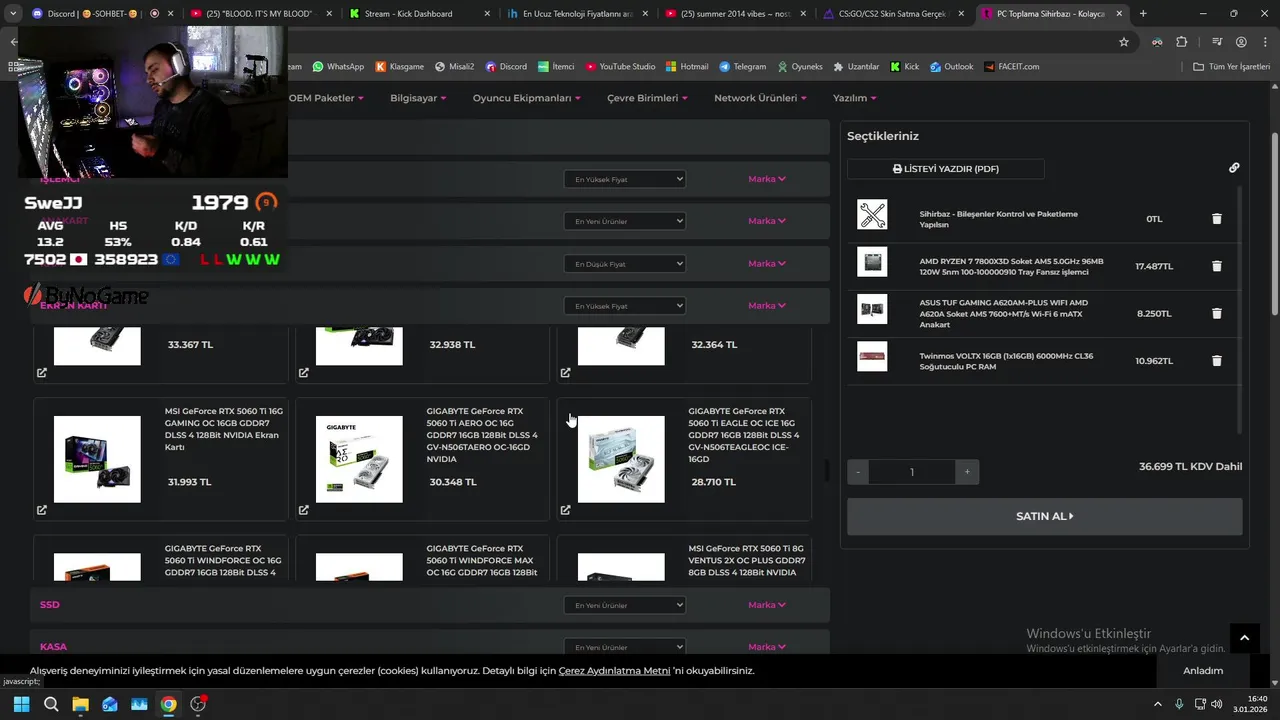Delete the AMD Ryzen 7 7800X3D from selections
Viewport: 1280px width, 720px height.
[1216, 266]
